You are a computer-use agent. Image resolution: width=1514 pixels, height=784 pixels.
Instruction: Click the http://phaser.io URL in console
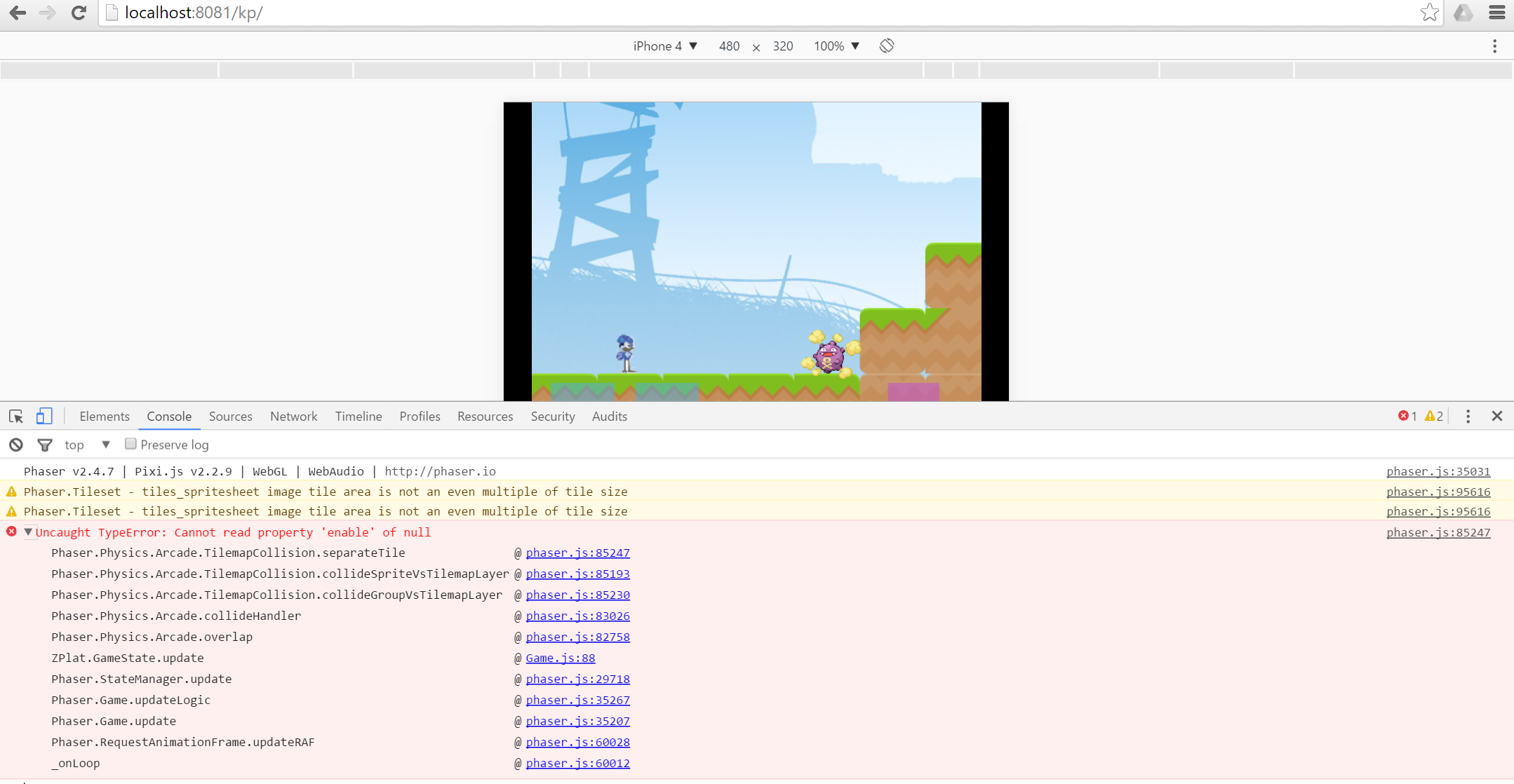440,471
